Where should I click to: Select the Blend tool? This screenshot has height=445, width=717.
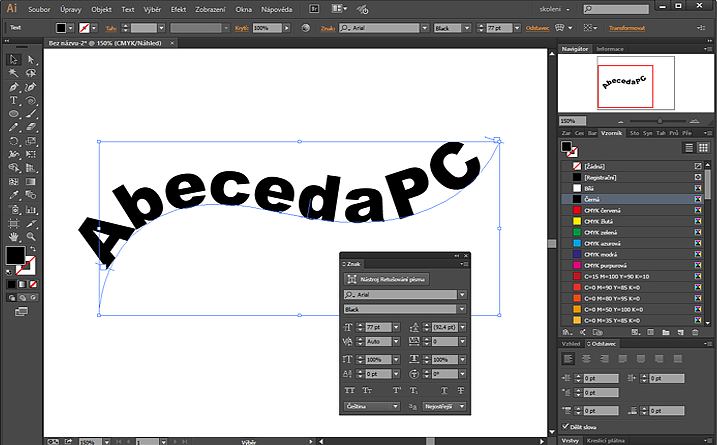tap(31, 195)
